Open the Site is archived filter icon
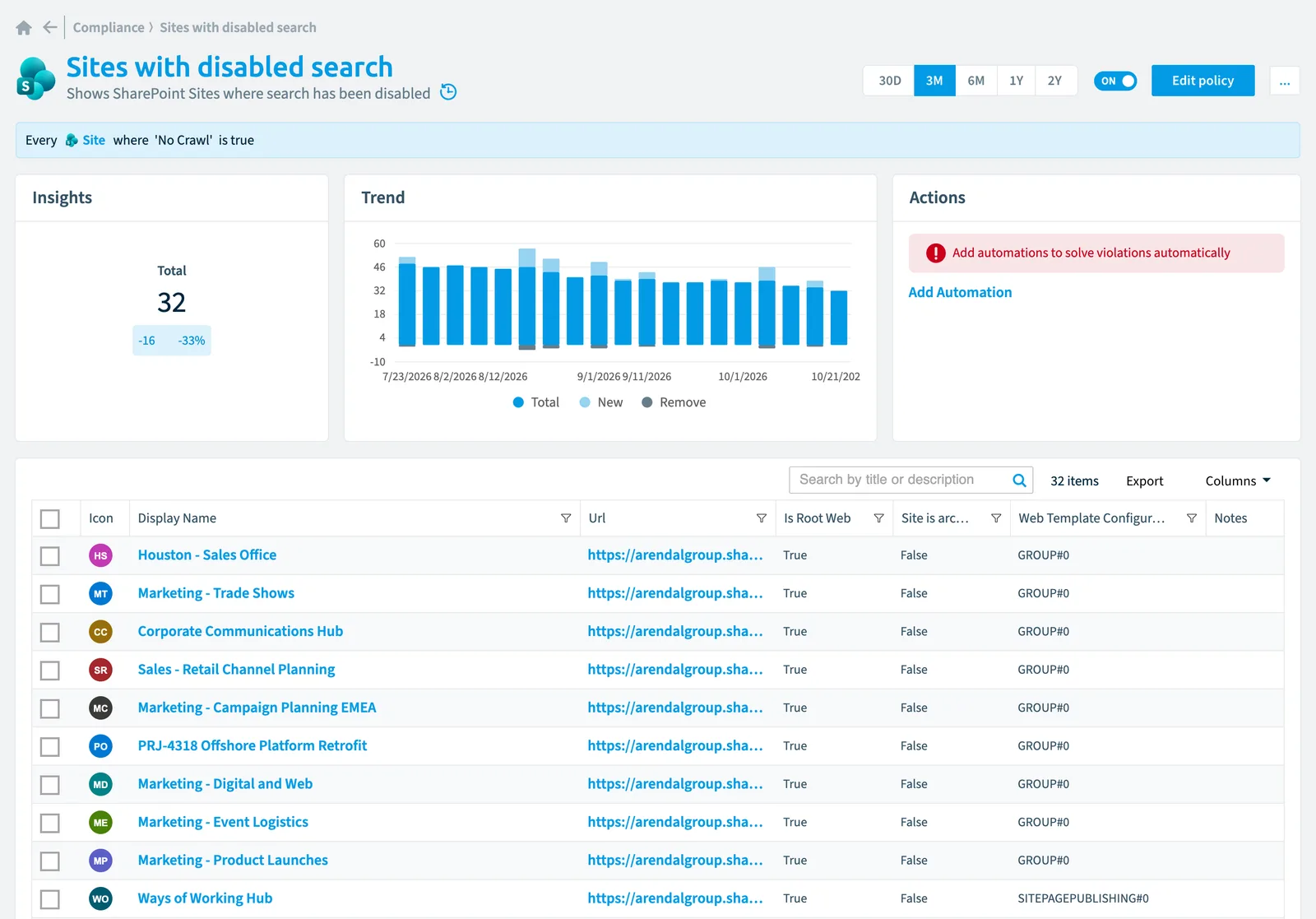Viewport: 1316px width, 919px height. tap(996, 518)
